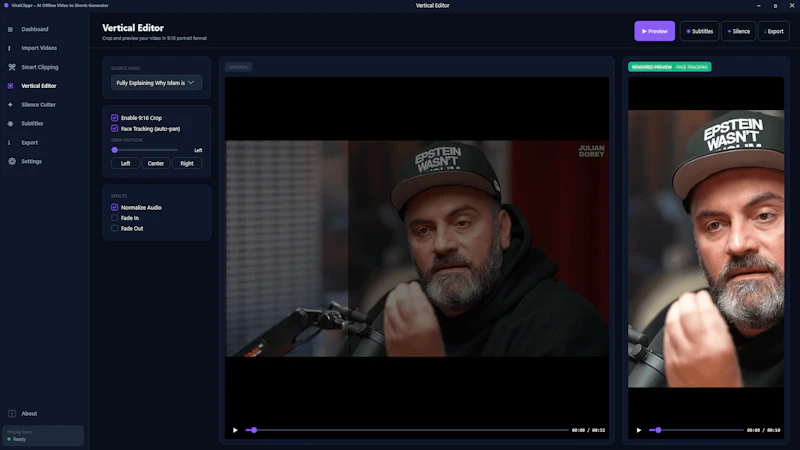Toggle Face Tracking (auto-pan) checkbox
Screen dimensions: 800x450
pos(114,129)
